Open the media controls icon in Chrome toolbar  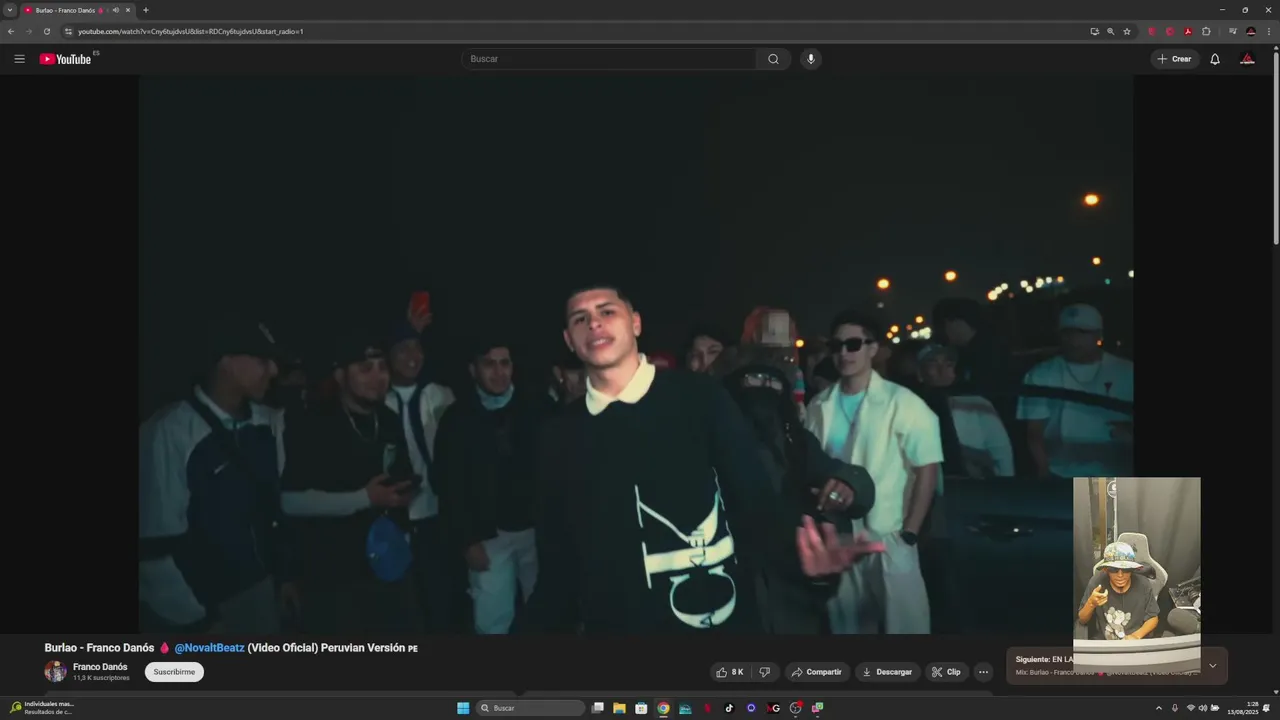(x=1233, y=31)
